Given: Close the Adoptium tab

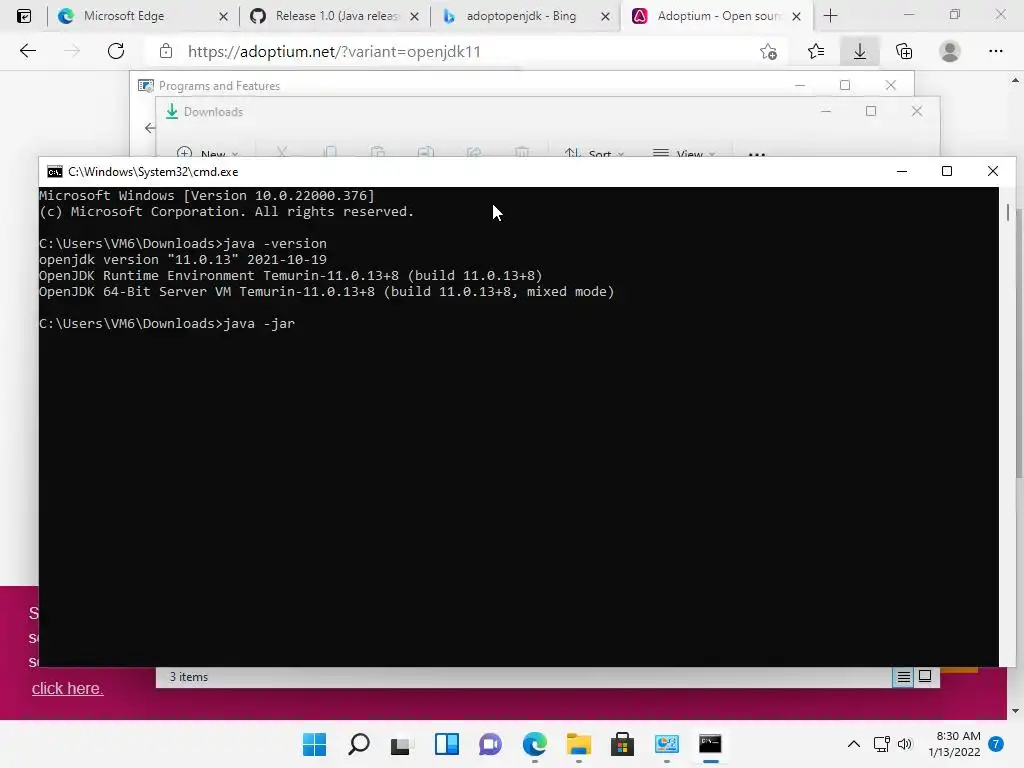Looking at the screenshot, I should [796, 16].
